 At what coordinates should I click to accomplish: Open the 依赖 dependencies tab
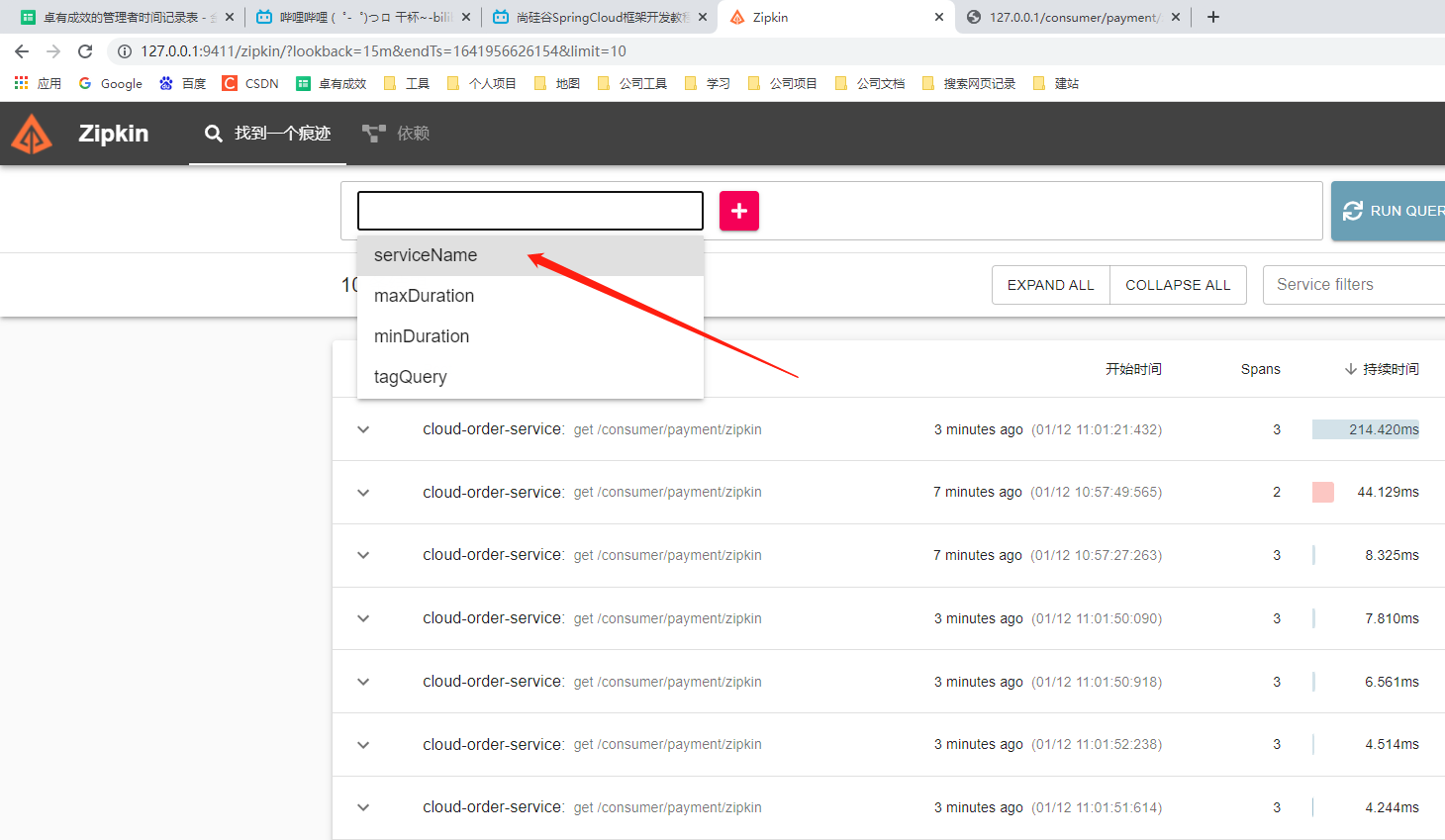point(396,134)
